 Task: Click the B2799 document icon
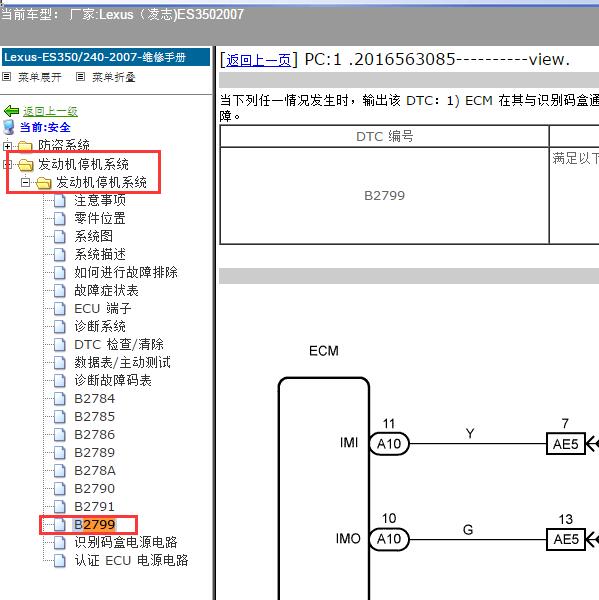click(x=60, y=524)
